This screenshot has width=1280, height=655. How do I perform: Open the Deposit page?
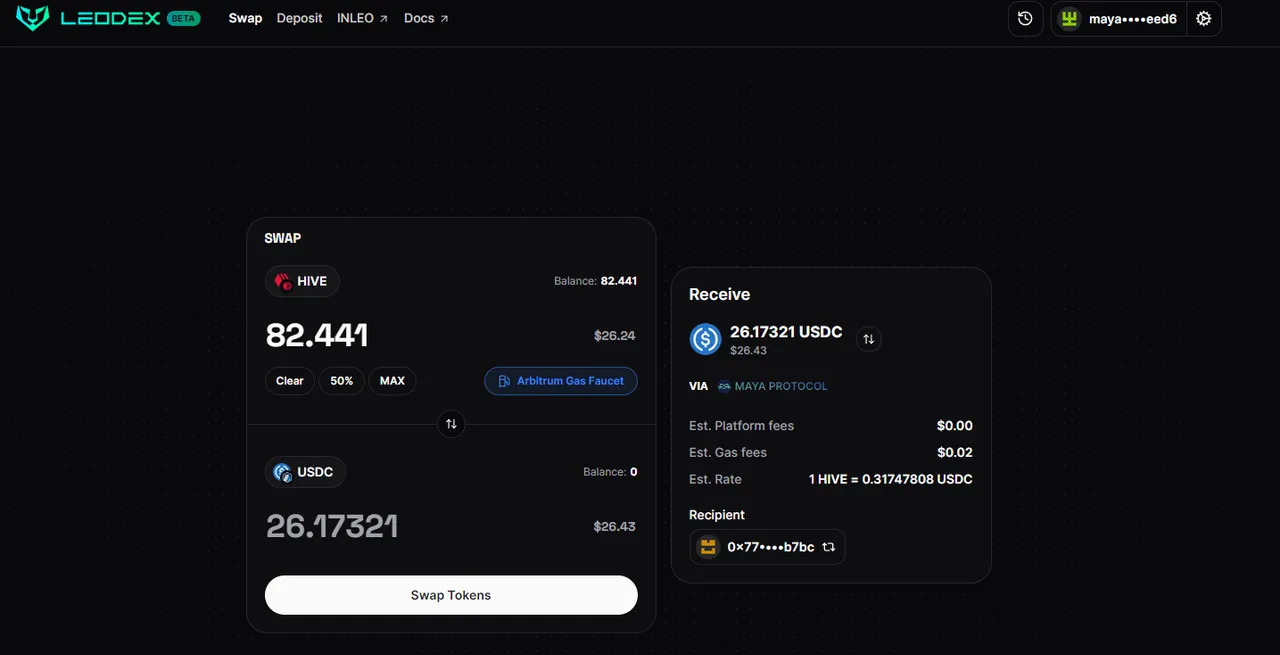click(x=300, y=18)
